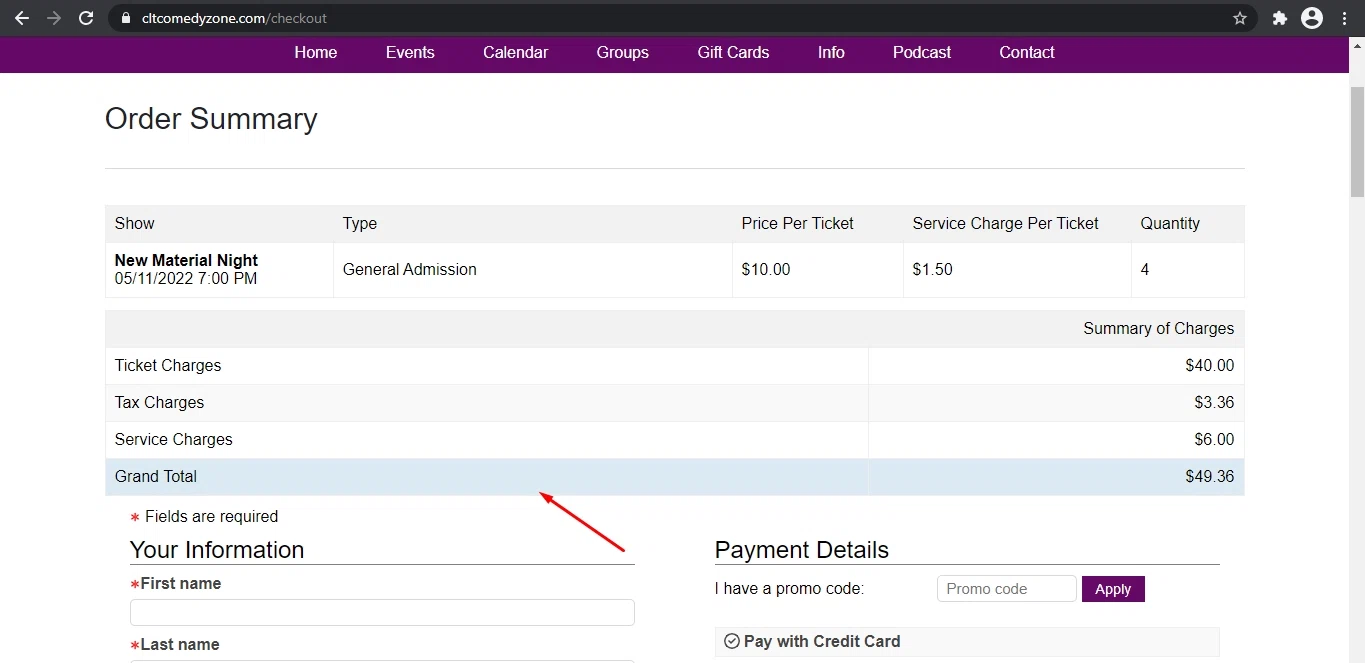
Task: Click the Service Charges row label
Action: click(174, 440)
